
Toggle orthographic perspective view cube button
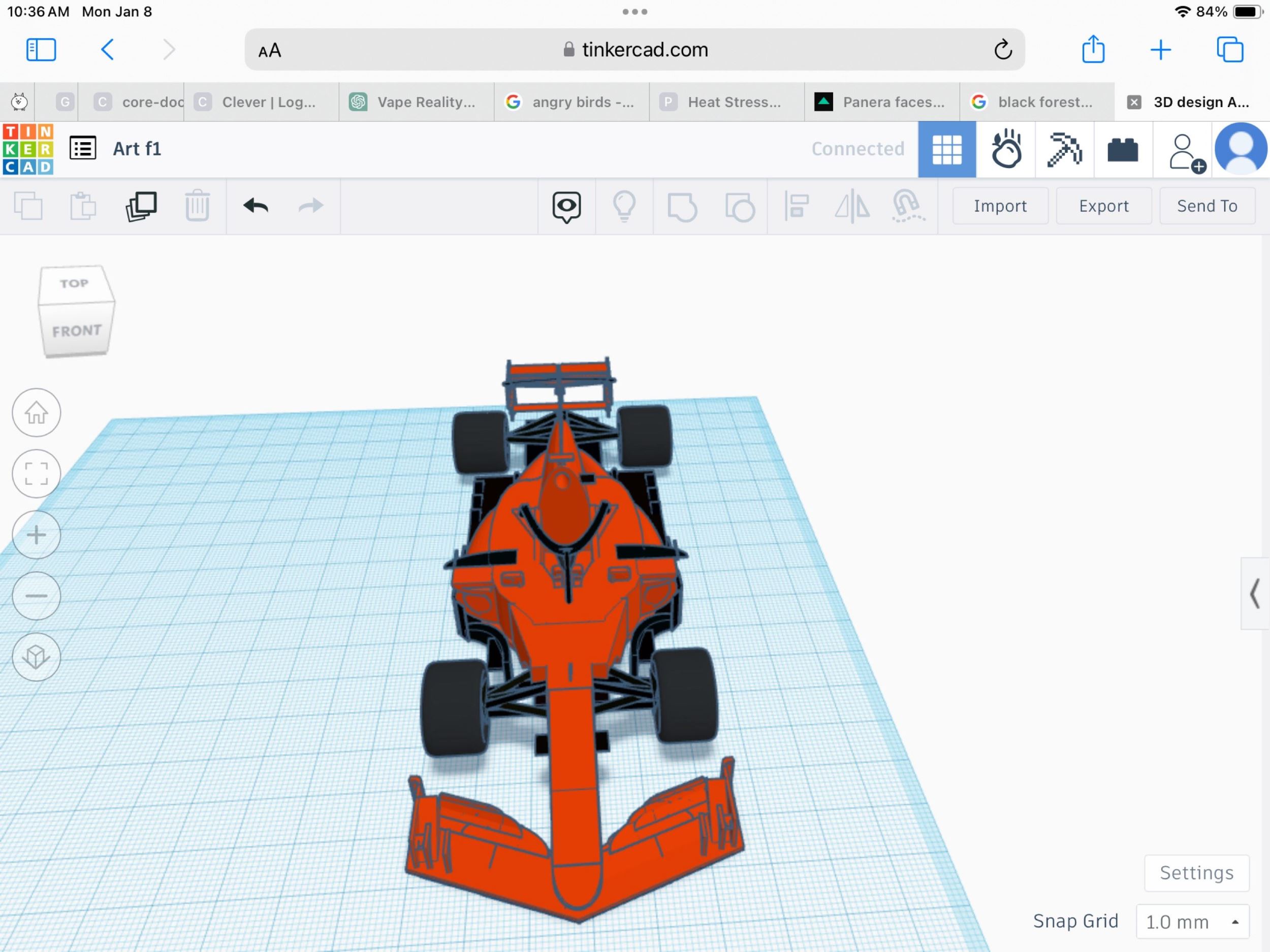[x=36, y=657]
